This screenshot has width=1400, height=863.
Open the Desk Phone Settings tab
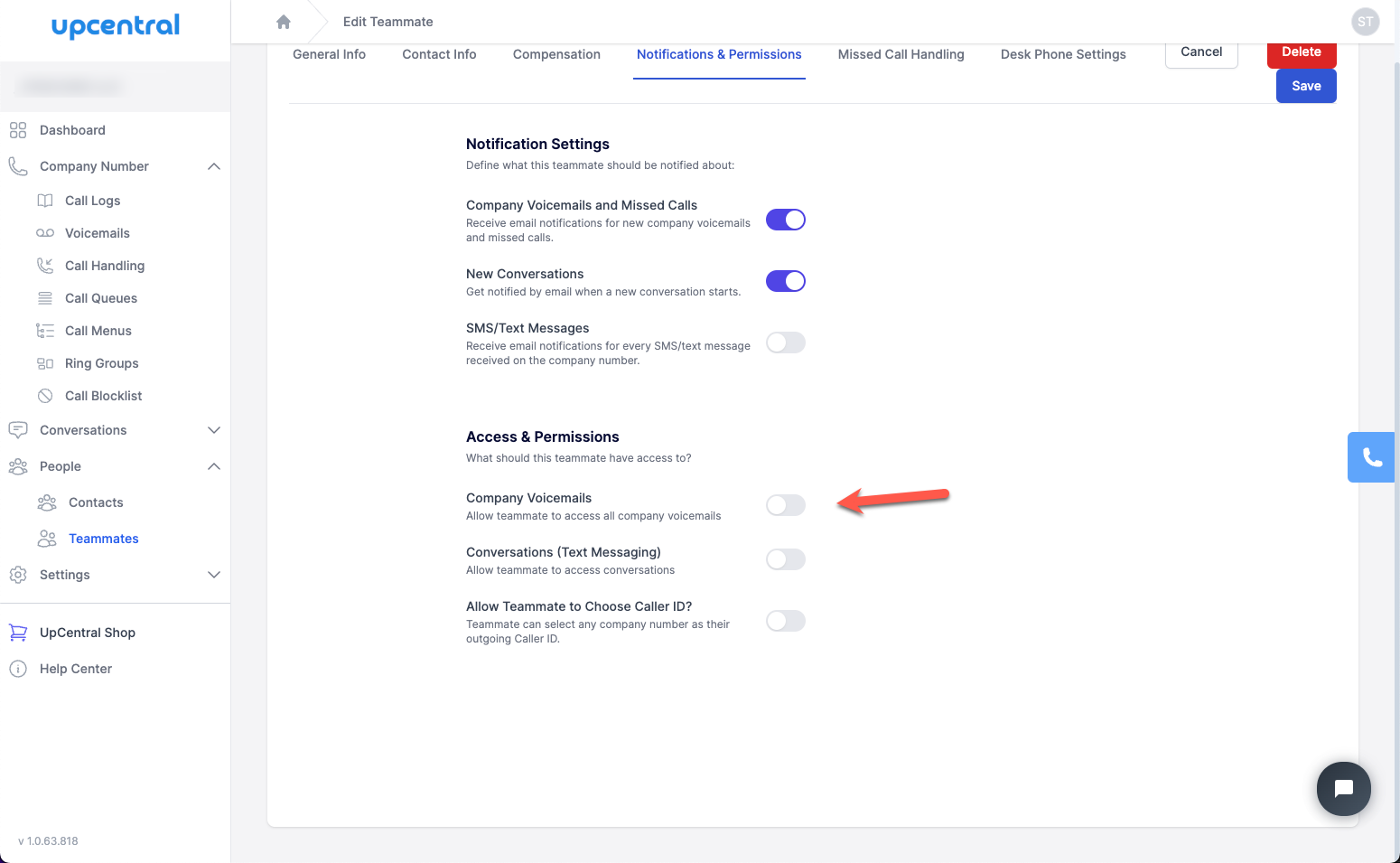(1062, 54)
